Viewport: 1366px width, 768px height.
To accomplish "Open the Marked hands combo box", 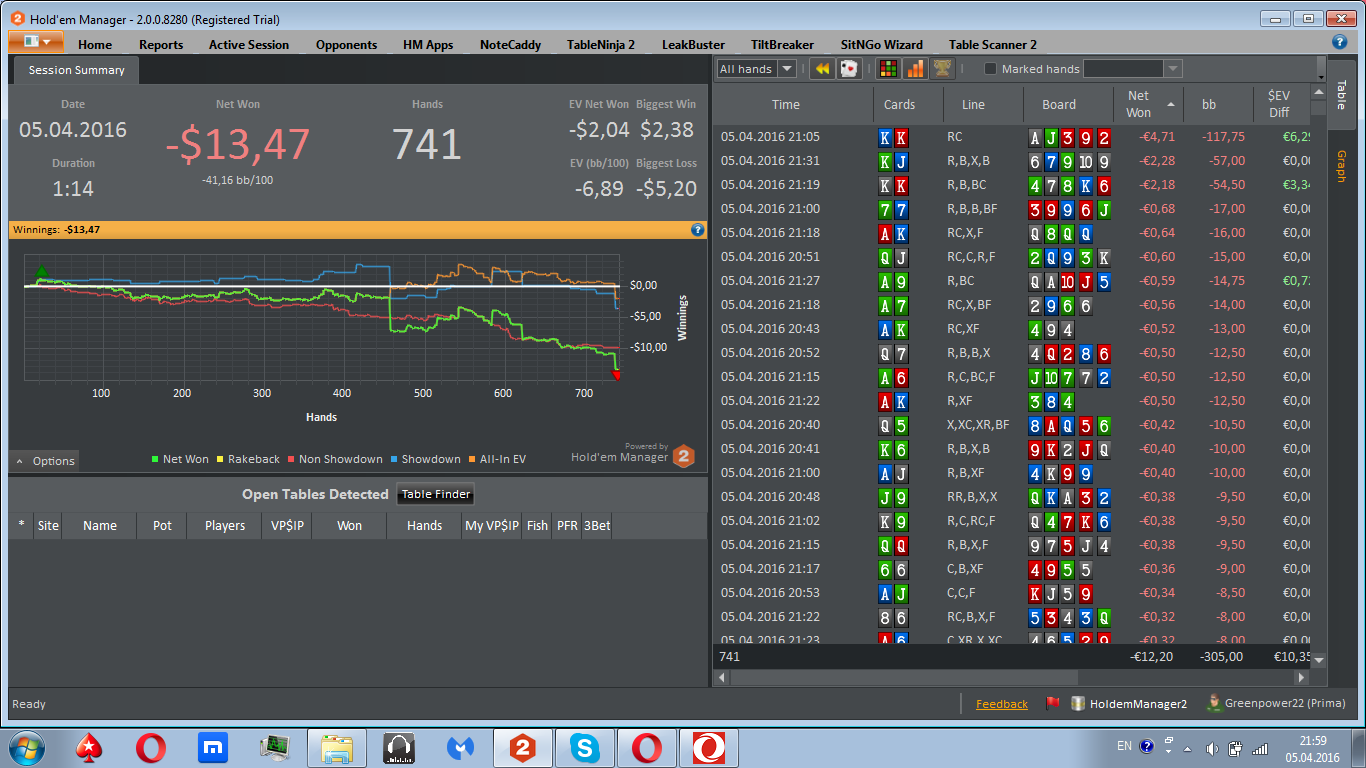I will point(1133,69).
